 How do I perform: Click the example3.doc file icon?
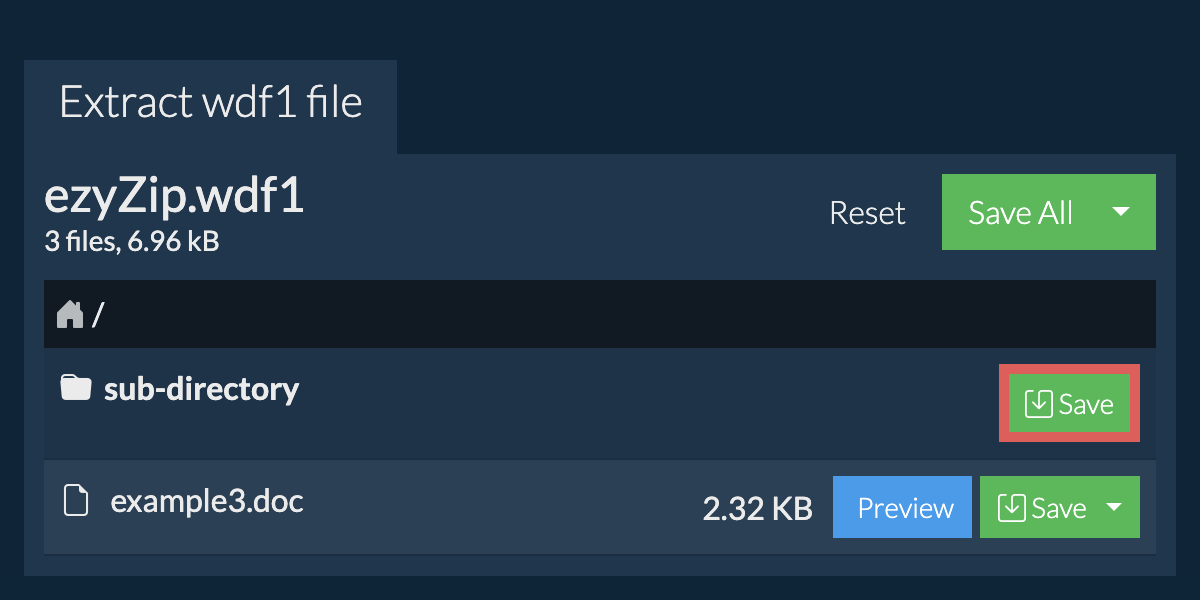pos(76,500)
